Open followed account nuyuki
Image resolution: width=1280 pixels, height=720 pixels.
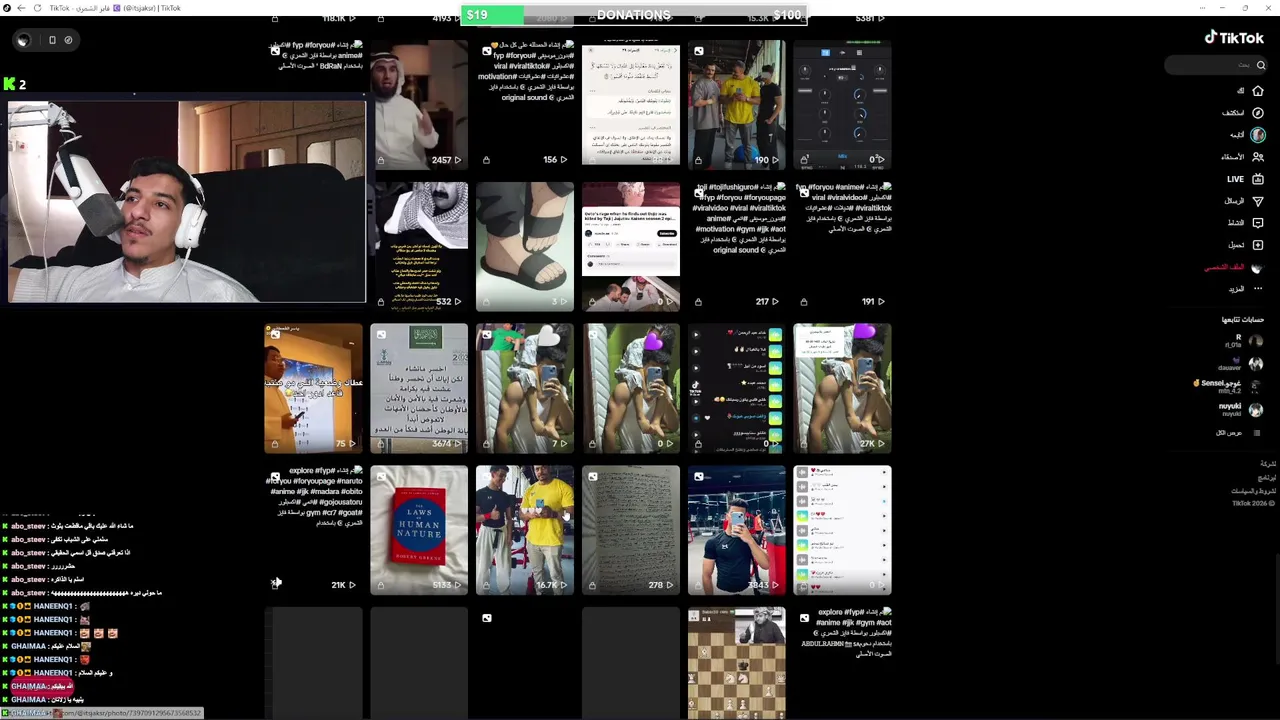pyautogui.click(x=1240, y=409)
